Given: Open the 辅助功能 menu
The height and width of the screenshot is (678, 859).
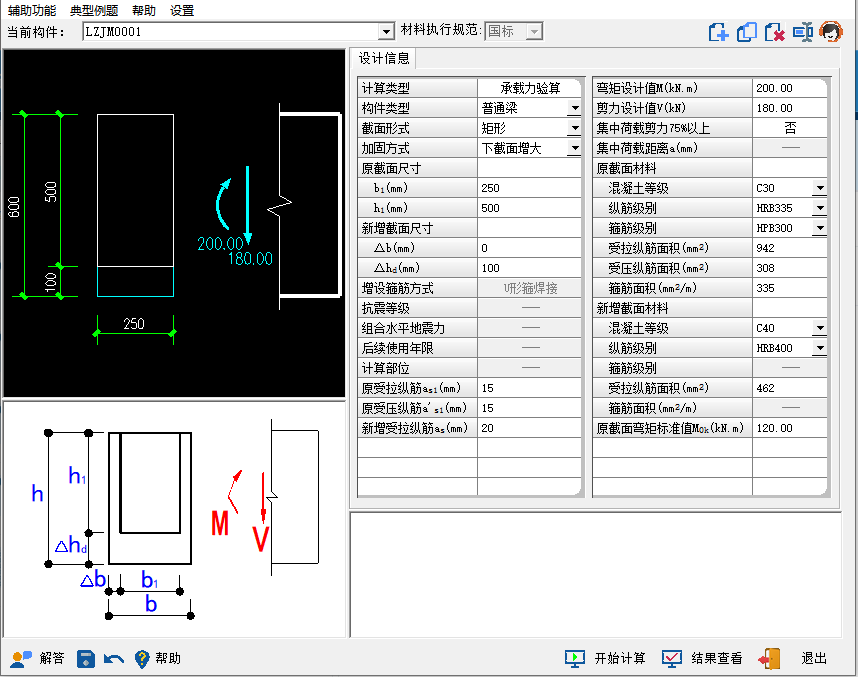Looking at the screenshot, I should (31, 10).
